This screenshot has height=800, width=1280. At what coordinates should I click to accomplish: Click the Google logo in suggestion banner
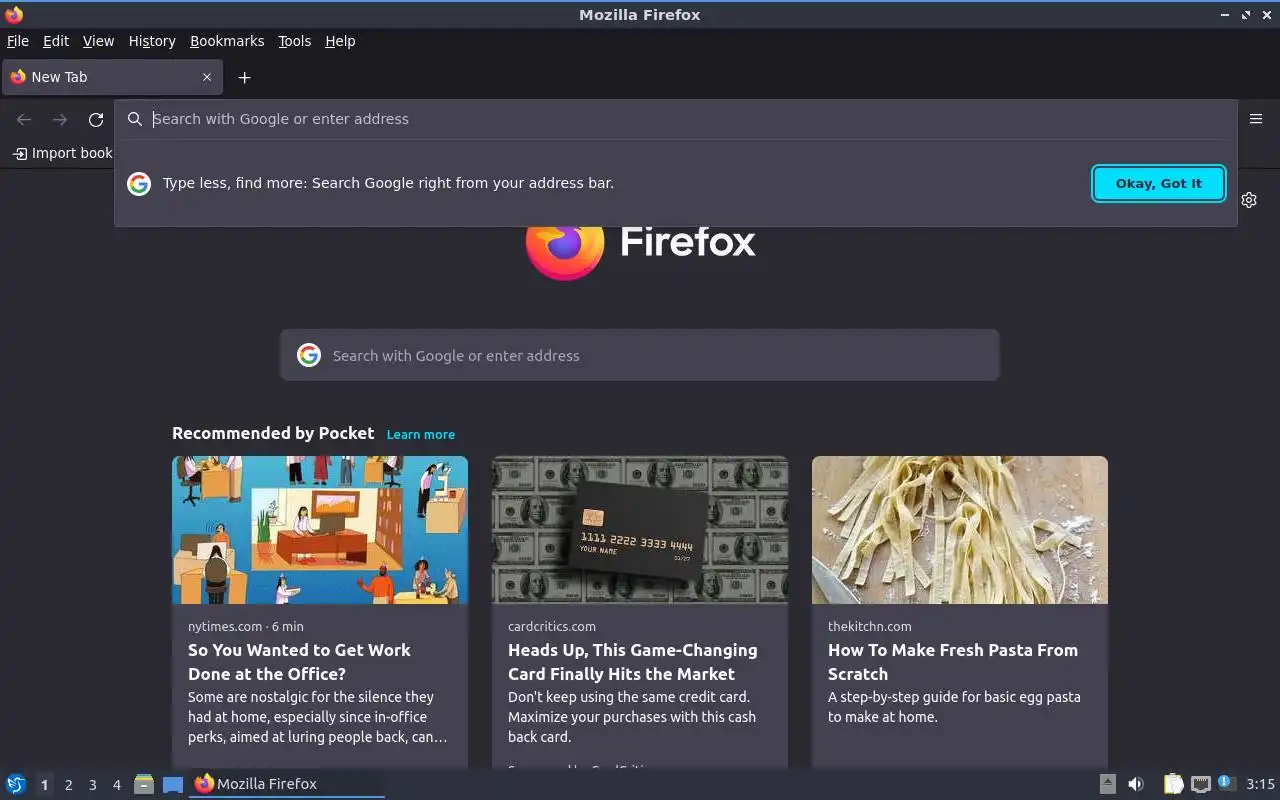pyautogui.click(x=139, y=183)
